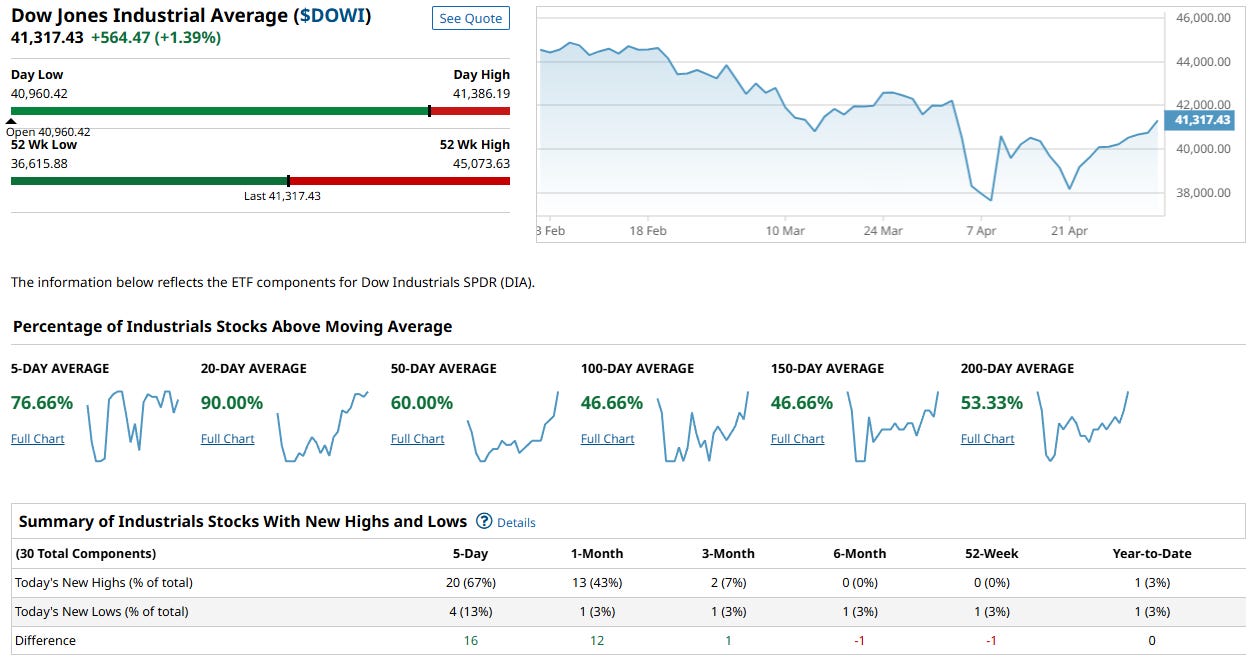Click the Difference row label
1256x670 pixels.
45,640
